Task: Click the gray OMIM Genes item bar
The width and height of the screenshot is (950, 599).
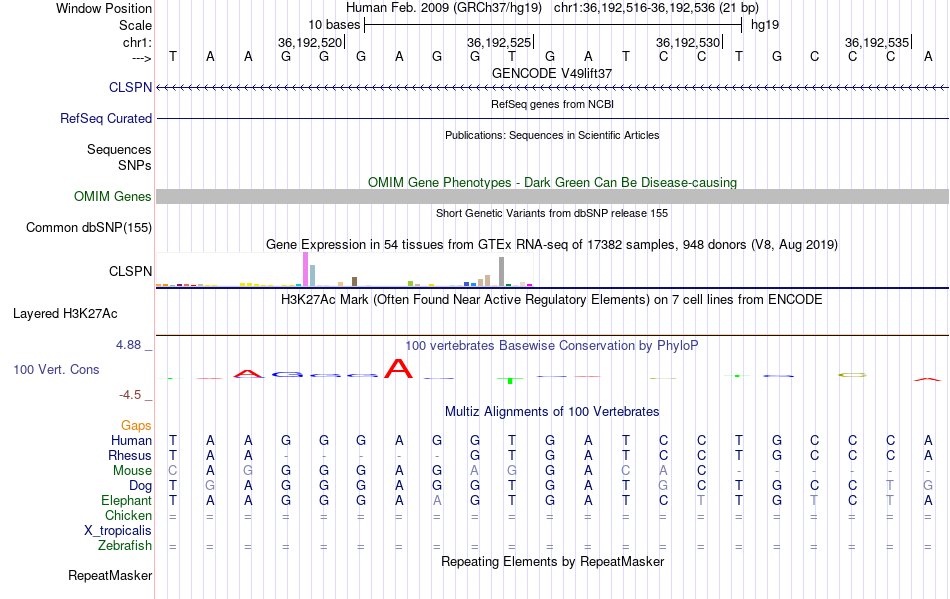Action: pyautogui.click(x=552, y=196)
